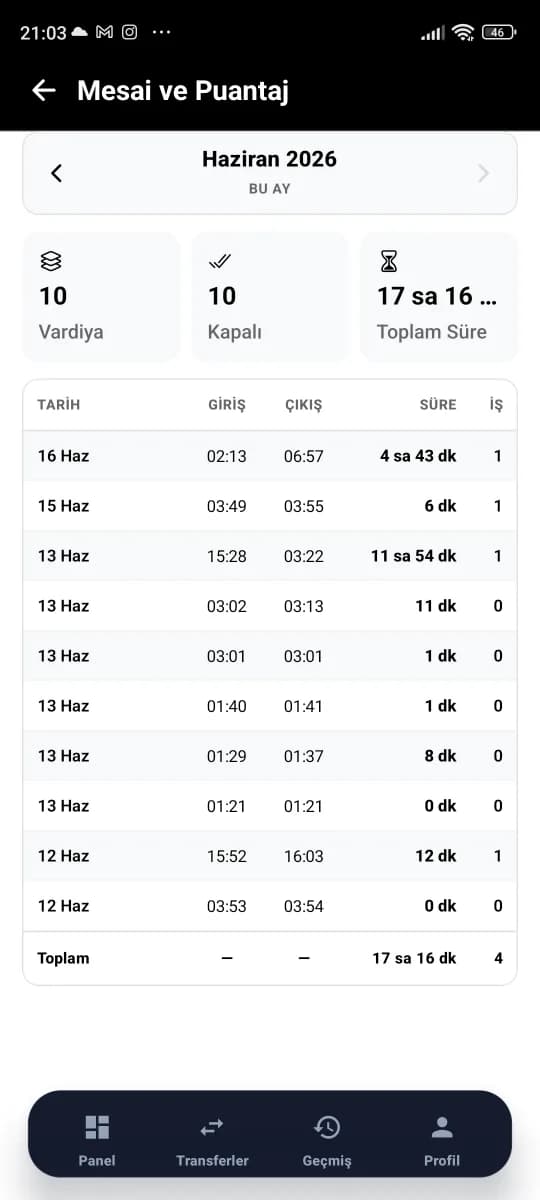Tap the Toplam summary row
Viewport: 540px width, 1200px height.
point(270,958)
